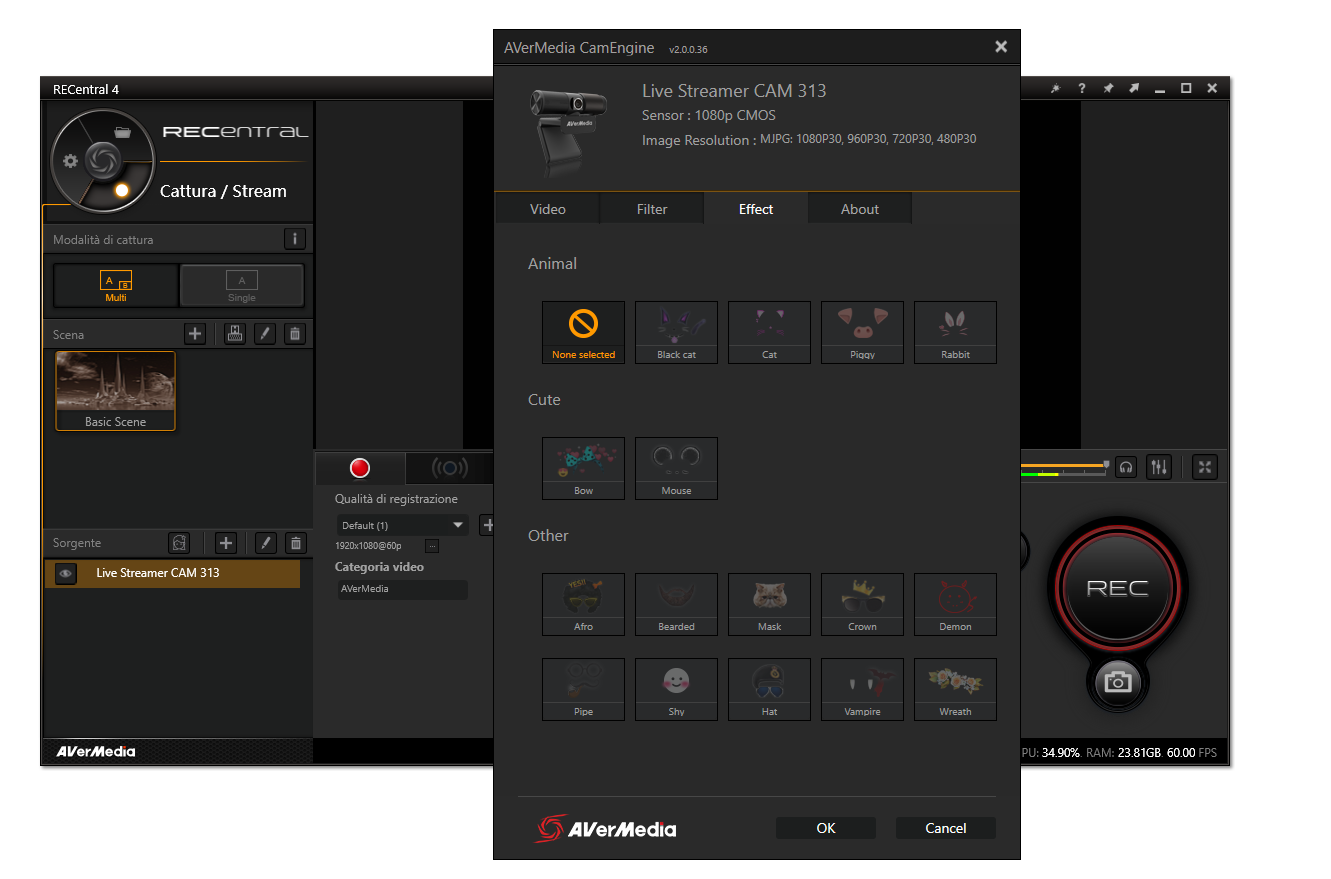The width and height of the screenshot is (1331, 879).
Task: Select the Cattura / Stream mode dot on the wheel
Action: coord(122,190)
